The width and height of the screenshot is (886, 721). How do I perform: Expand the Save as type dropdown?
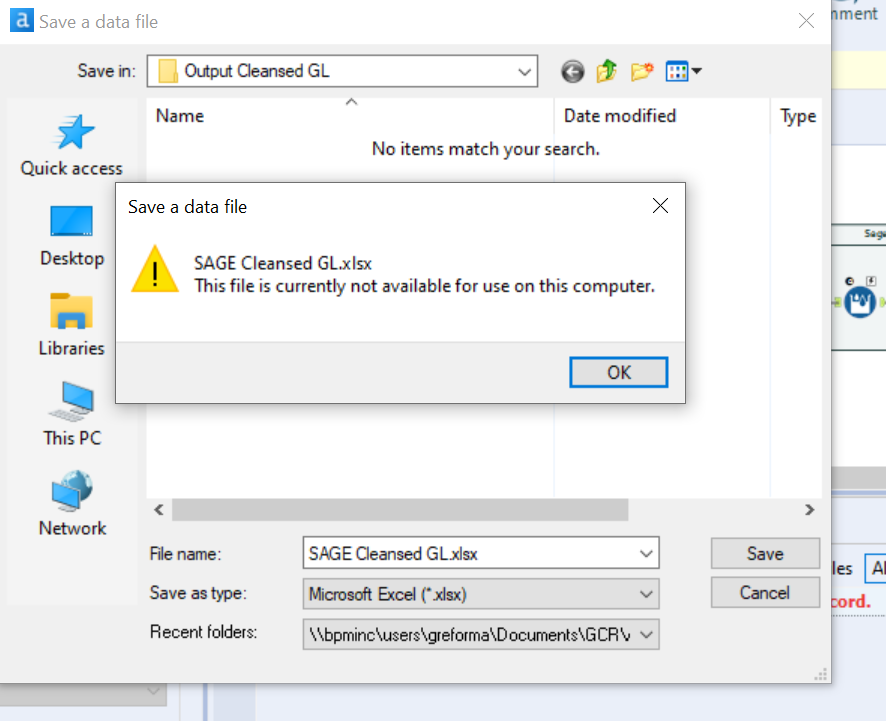[x=648, y=594]
